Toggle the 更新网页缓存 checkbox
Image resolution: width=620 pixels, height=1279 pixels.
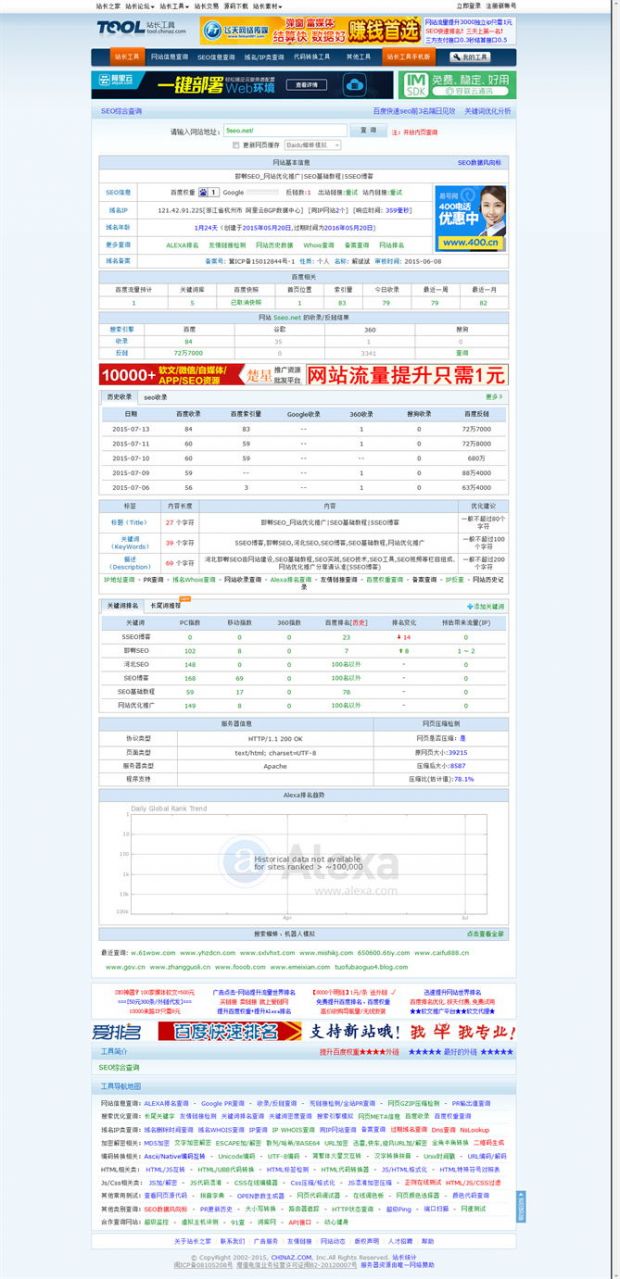tap(236, 145)
